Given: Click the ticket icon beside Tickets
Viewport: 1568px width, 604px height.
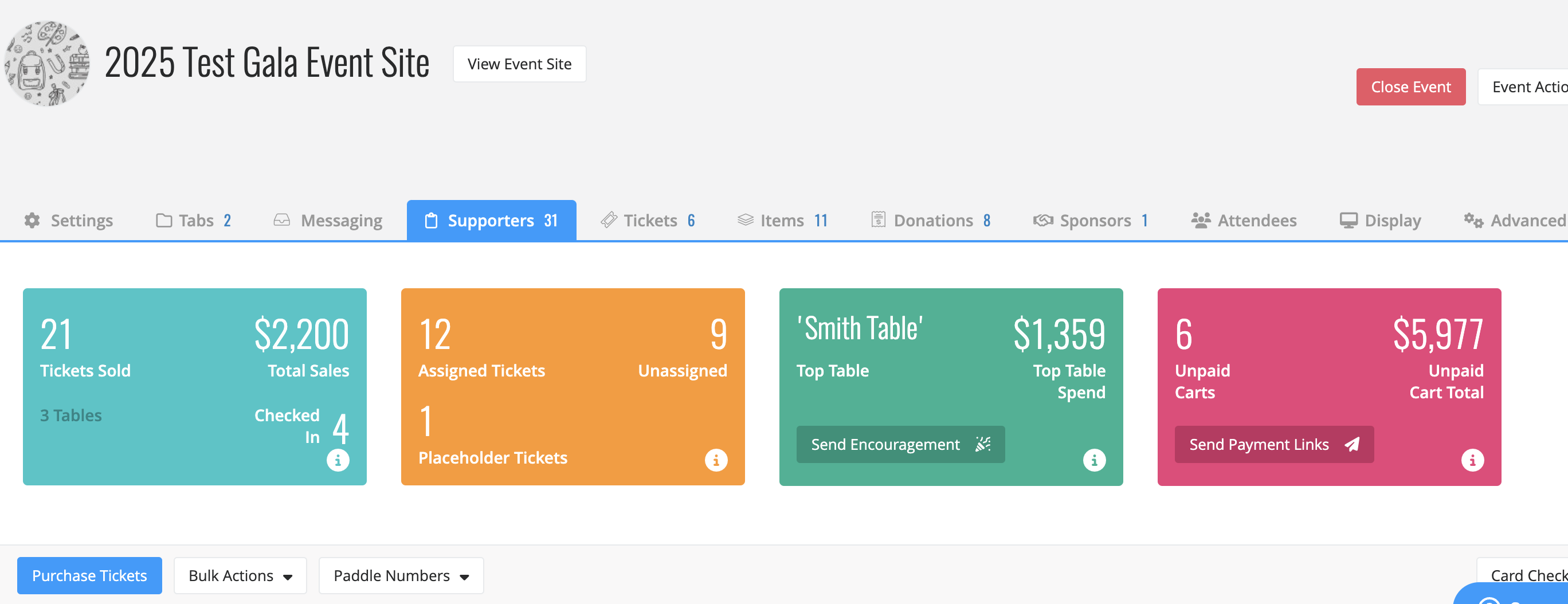Looking at the screenshot, I should coord(609,221).
